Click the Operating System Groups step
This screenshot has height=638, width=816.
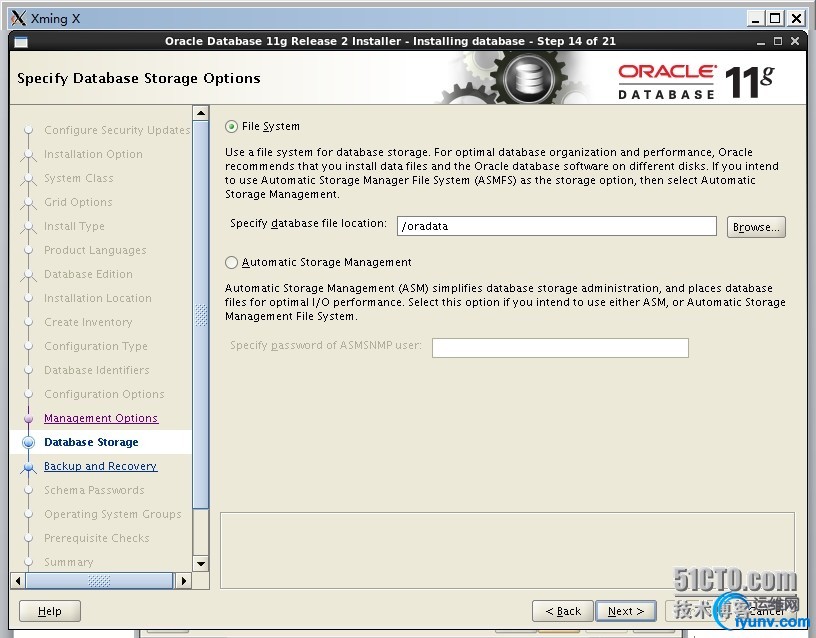pos(113,514)
